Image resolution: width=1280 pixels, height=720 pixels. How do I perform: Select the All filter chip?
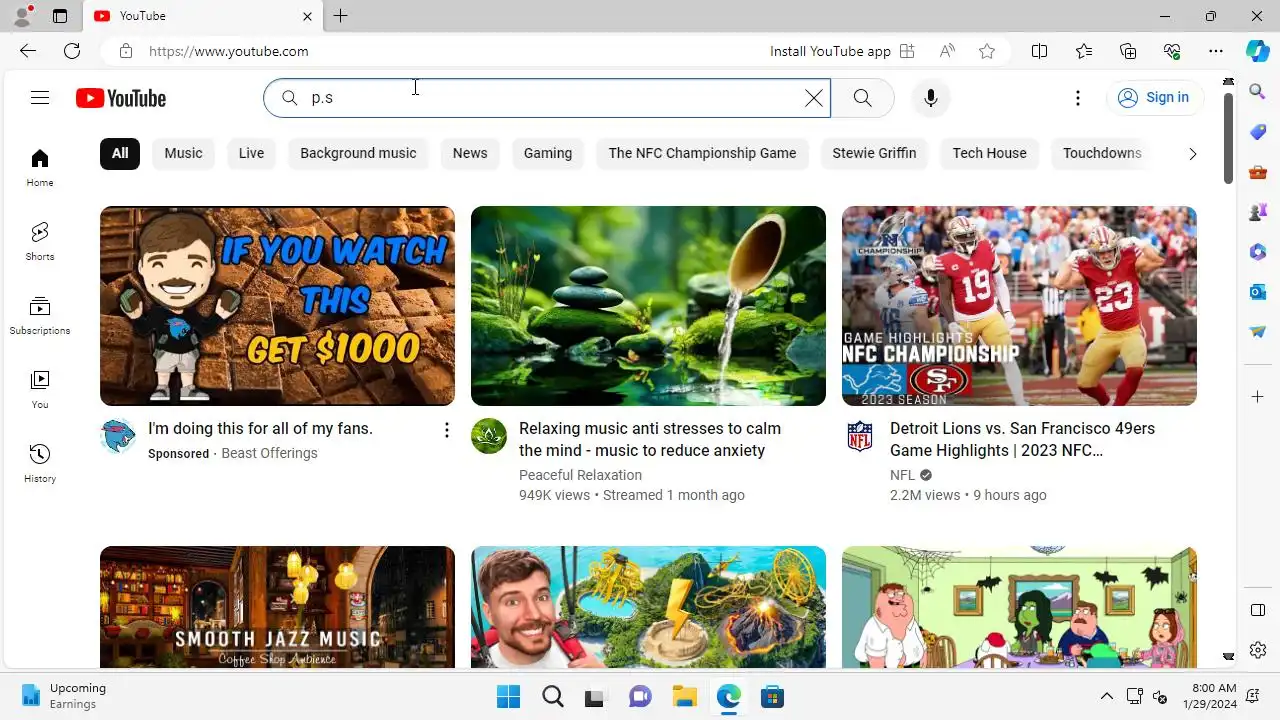click(x=120, y=153)
